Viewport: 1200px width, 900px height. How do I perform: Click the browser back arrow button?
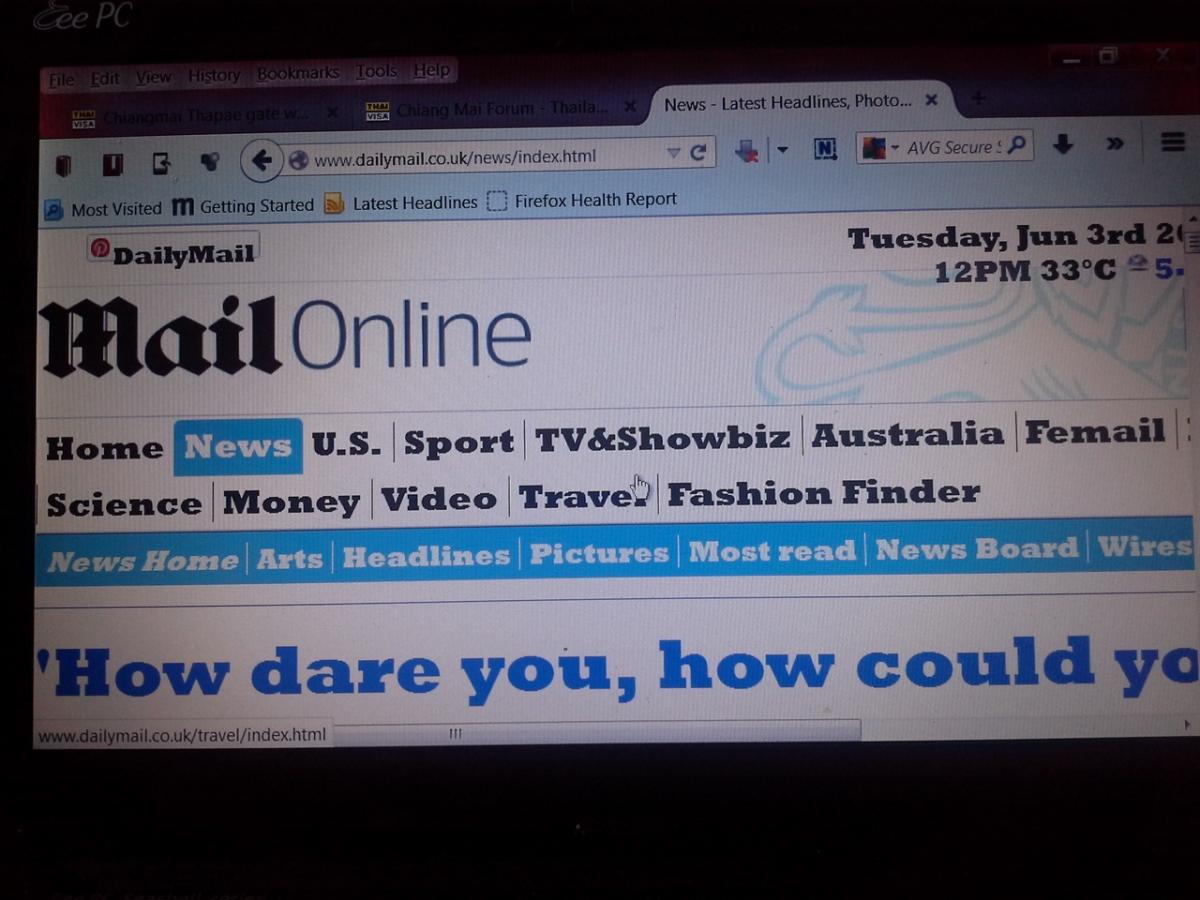pyautogui.click(x=261, y=160)
